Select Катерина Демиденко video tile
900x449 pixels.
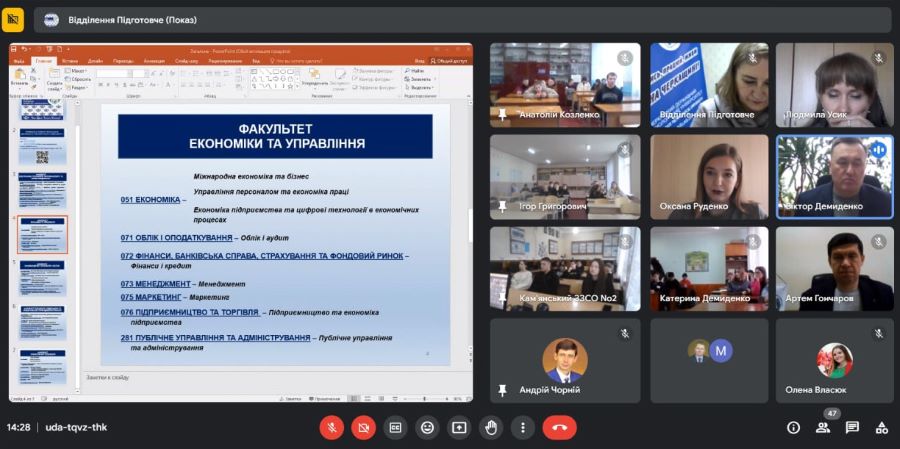709,269
